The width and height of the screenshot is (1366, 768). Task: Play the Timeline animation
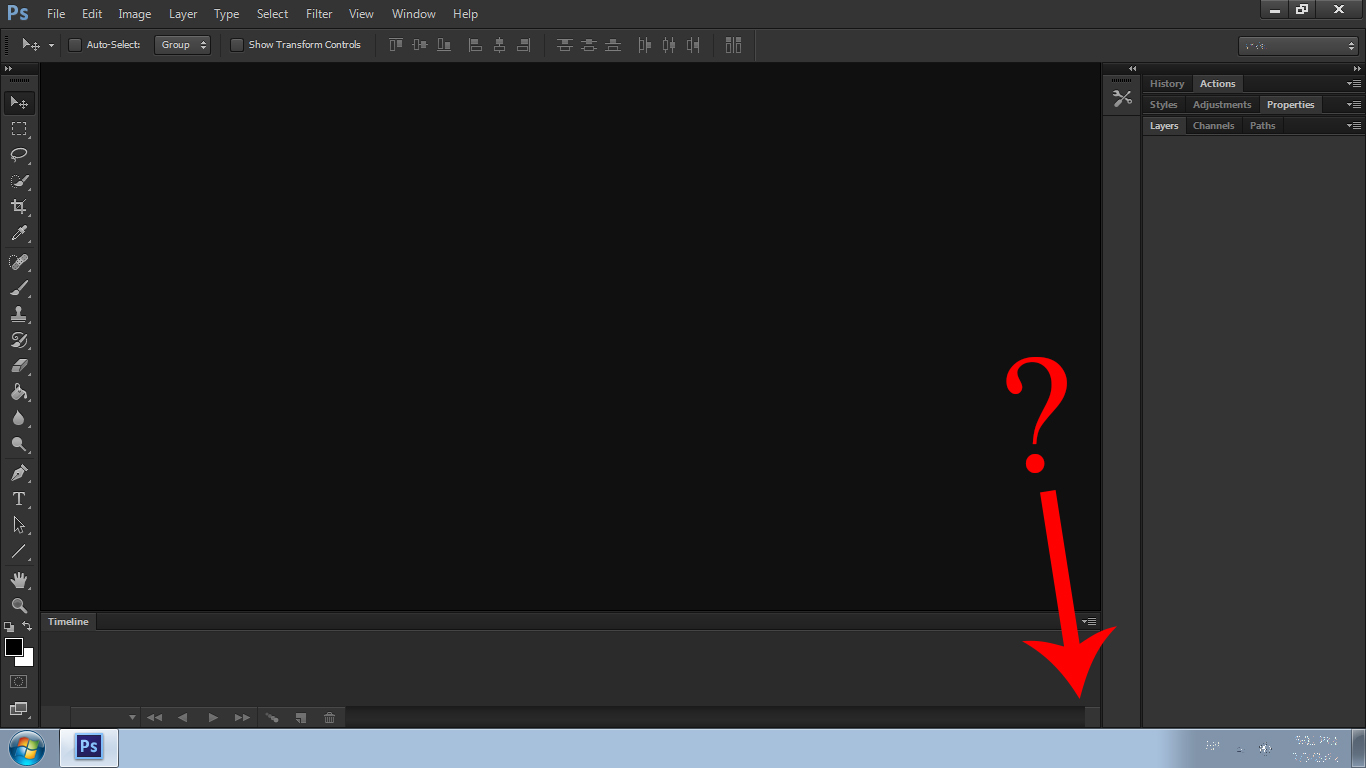(x=213, y=717)
